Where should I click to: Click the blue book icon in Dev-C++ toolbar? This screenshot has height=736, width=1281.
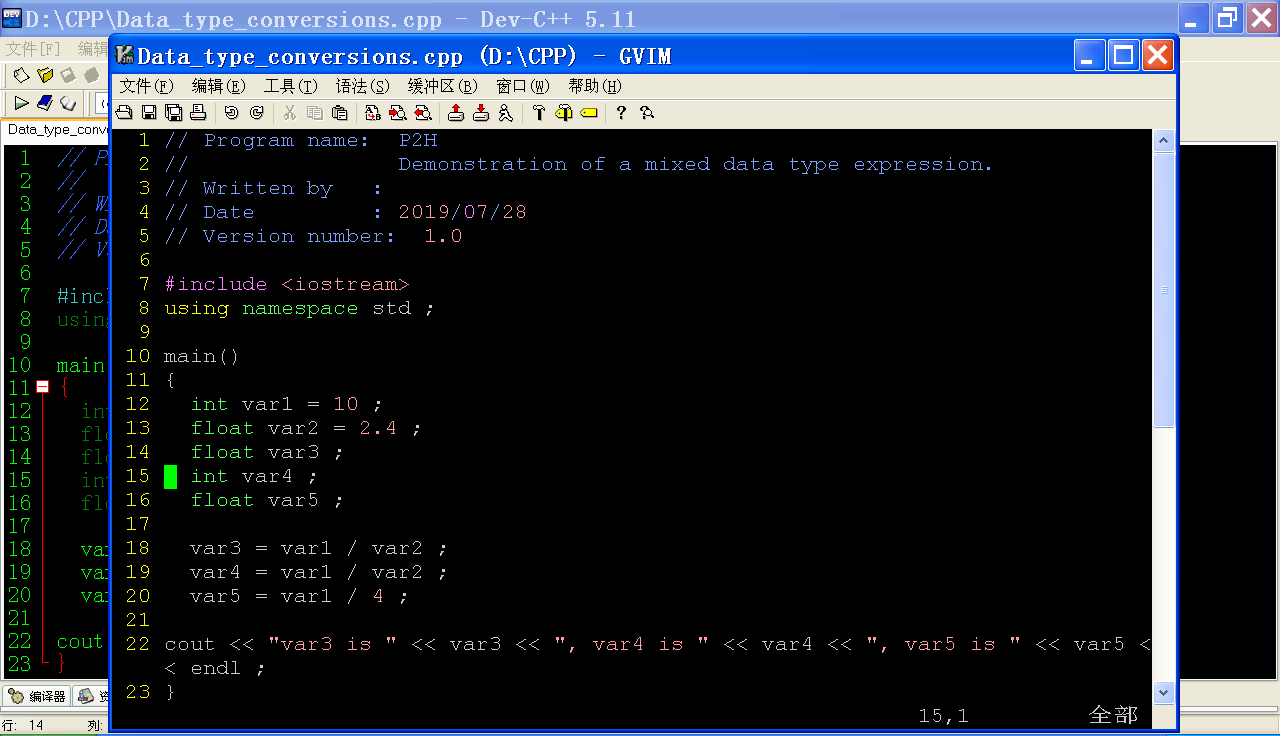45,103
